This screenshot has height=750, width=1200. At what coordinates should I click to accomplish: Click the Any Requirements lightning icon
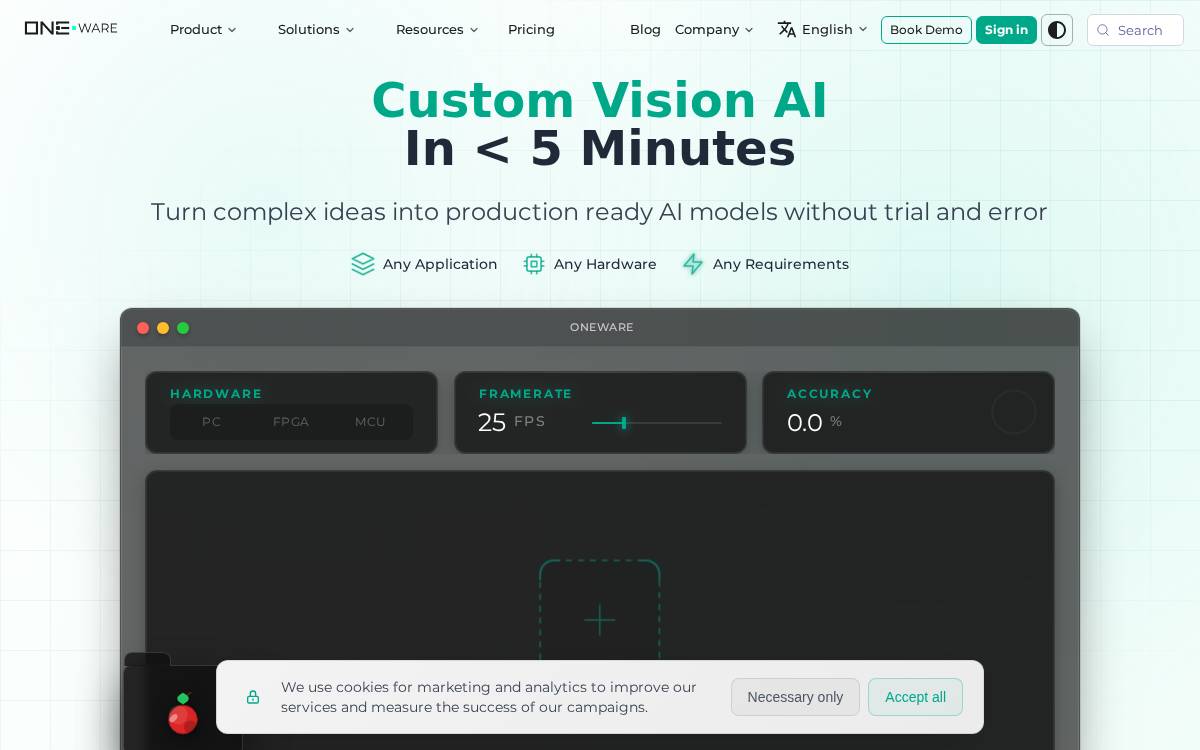693,264
